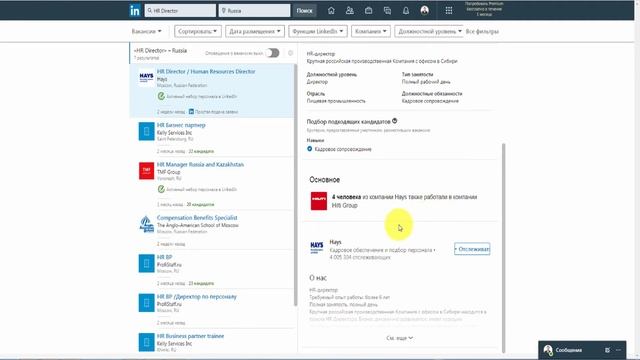Open the Notifications bell icon

point(406,11)
